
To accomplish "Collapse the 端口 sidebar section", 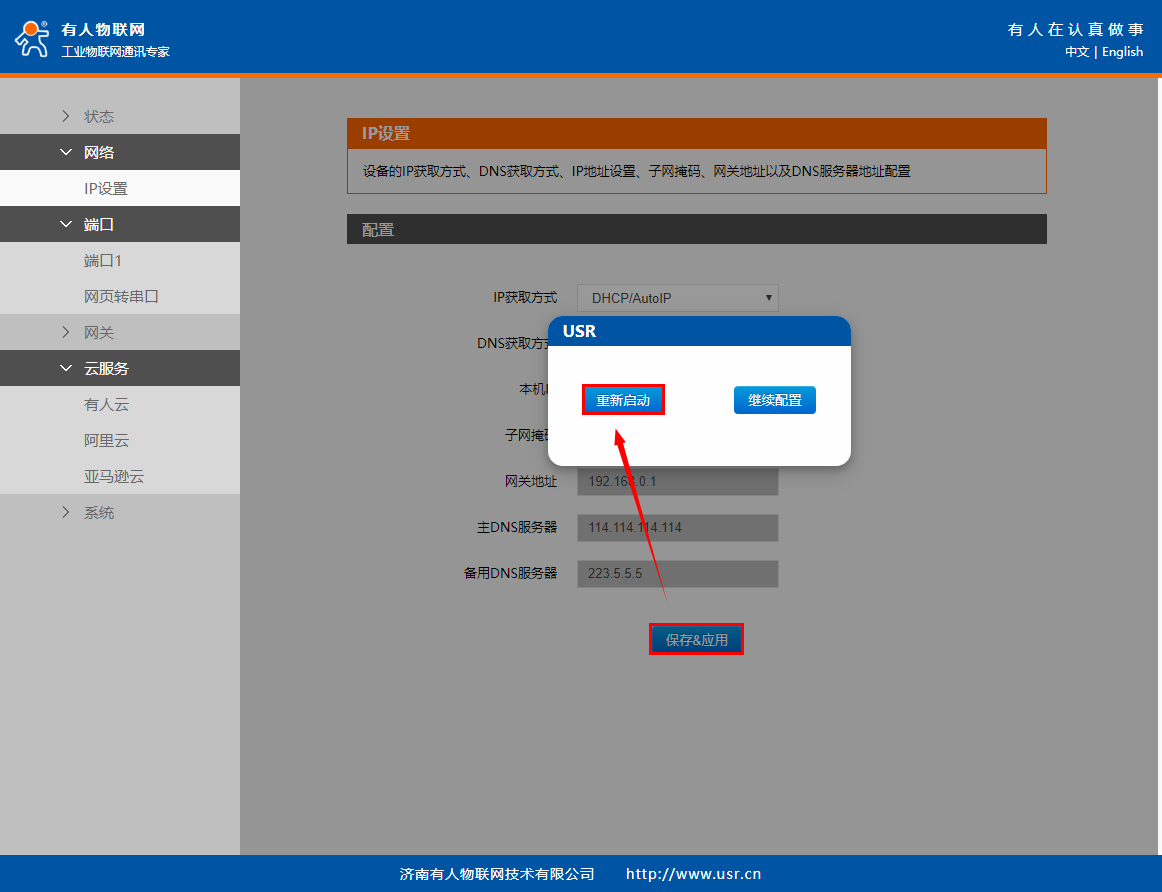I will coord(98,225).
